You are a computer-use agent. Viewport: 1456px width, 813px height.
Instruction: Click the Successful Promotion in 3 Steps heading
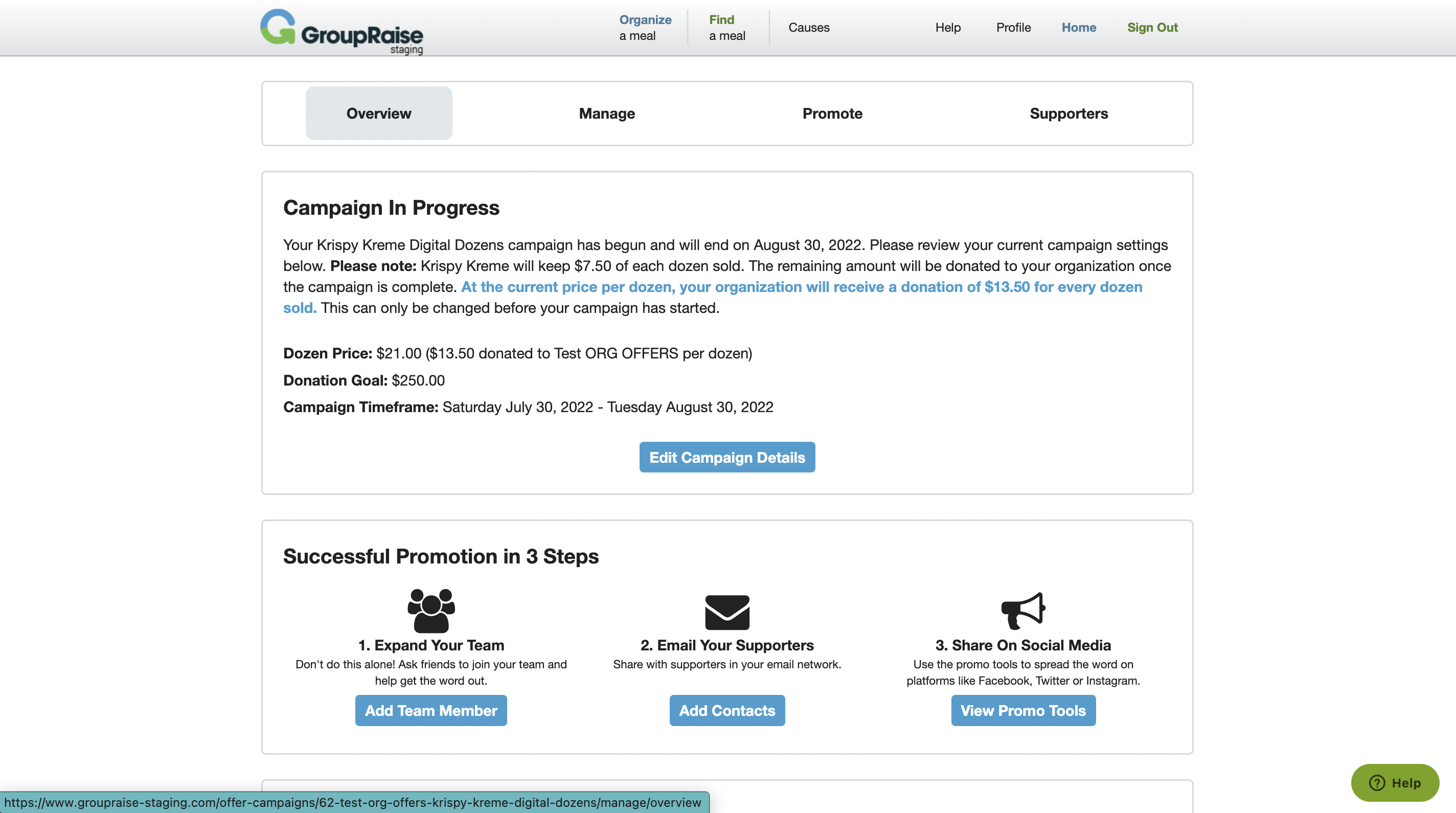click(441, 556)
